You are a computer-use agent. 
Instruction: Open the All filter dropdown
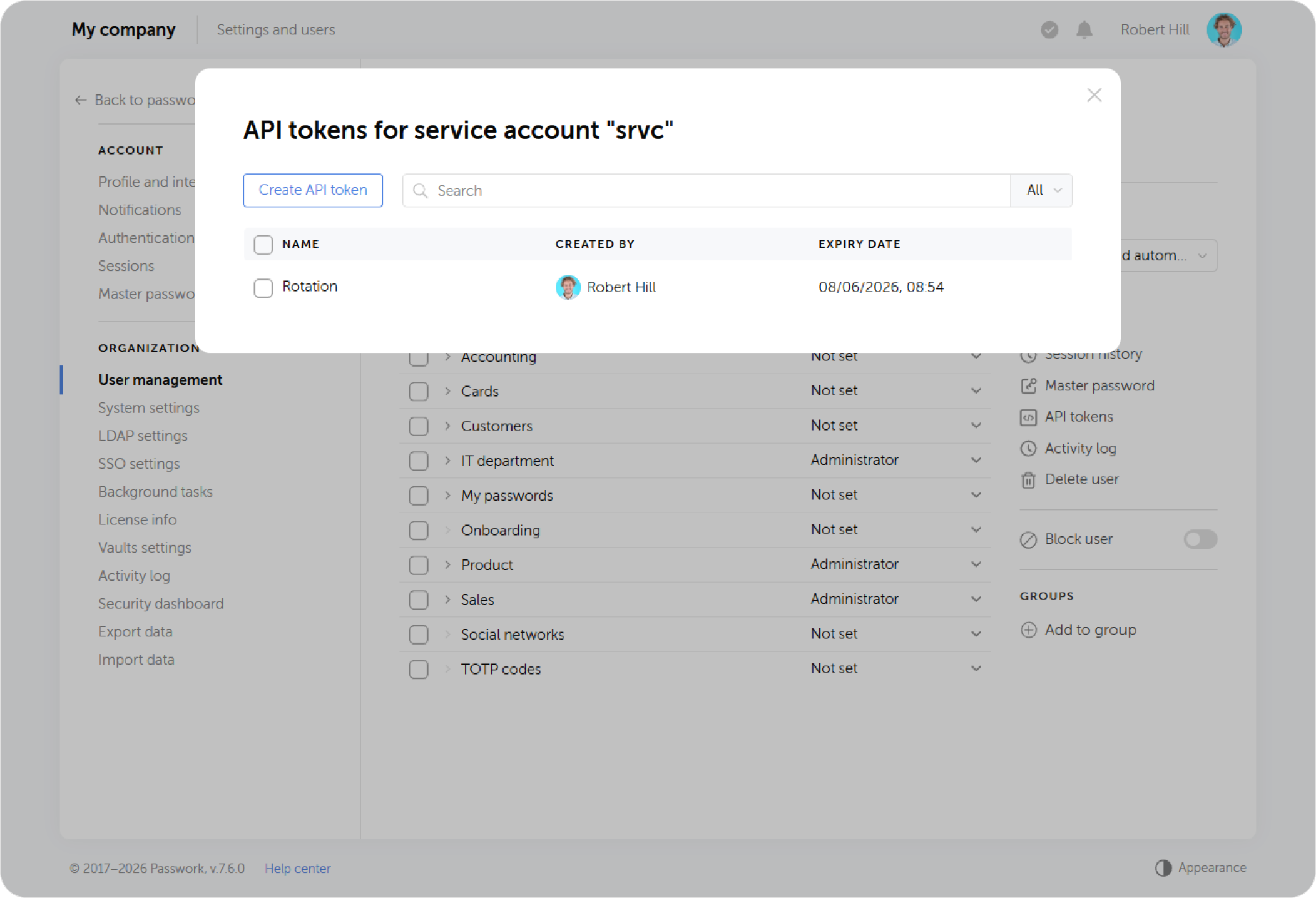[1042, 190]
